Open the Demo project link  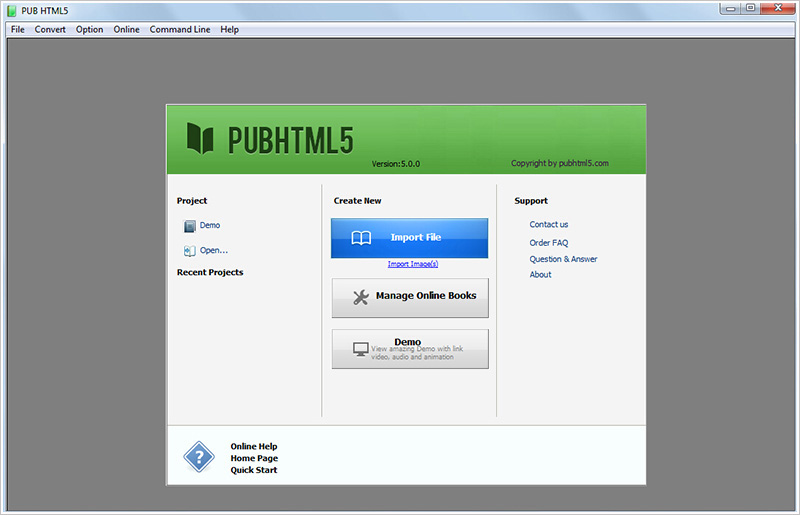(x=210, y=225)
